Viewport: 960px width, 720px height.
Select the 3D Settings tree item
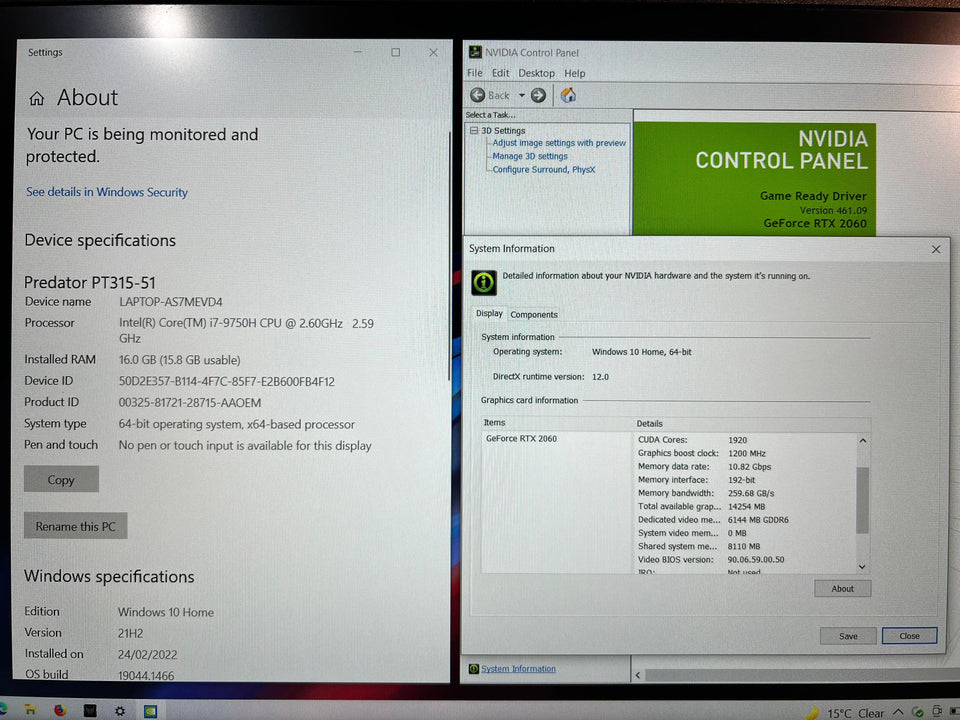pyautogui.click(x=503, y=130)
